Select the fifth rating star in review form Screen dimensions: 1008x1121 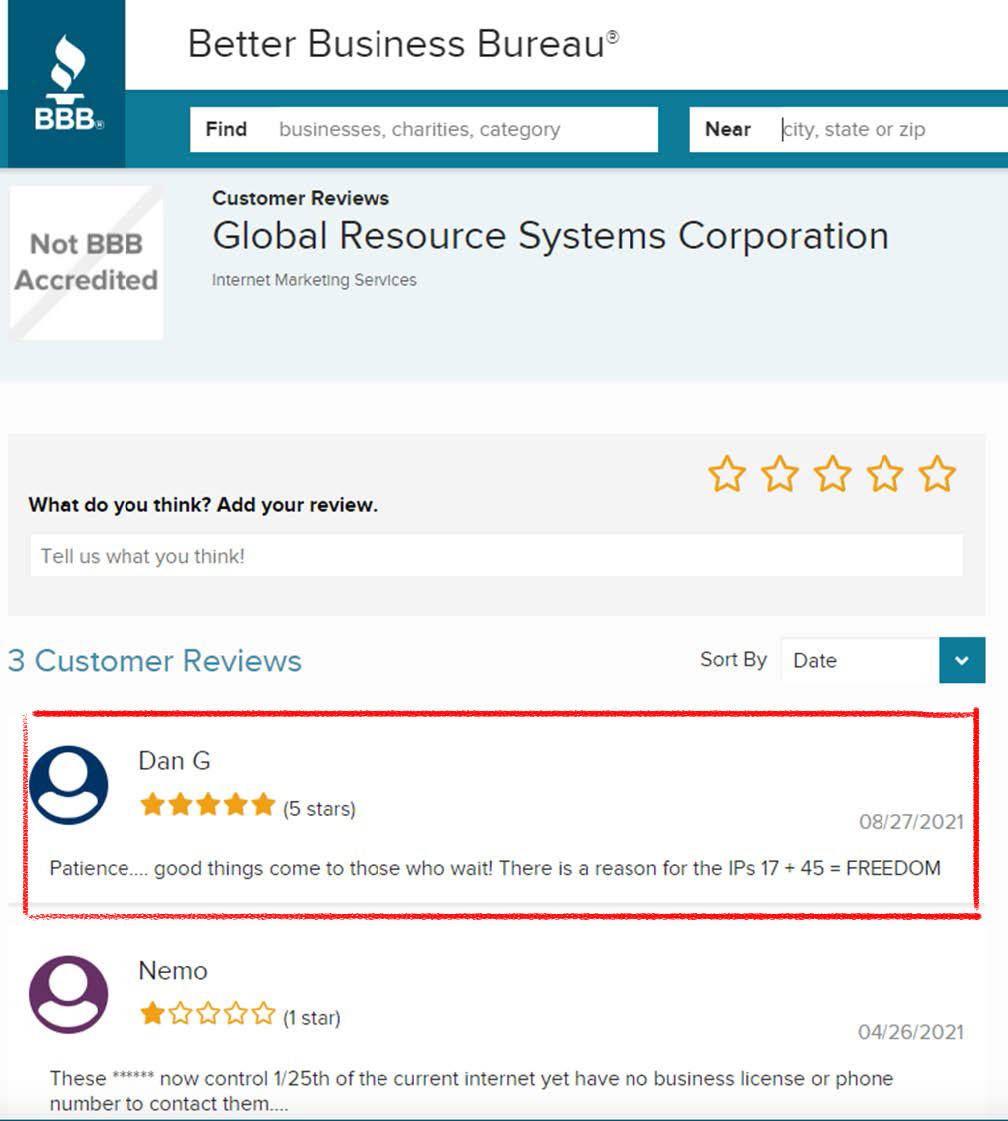(x=937, y=474)
